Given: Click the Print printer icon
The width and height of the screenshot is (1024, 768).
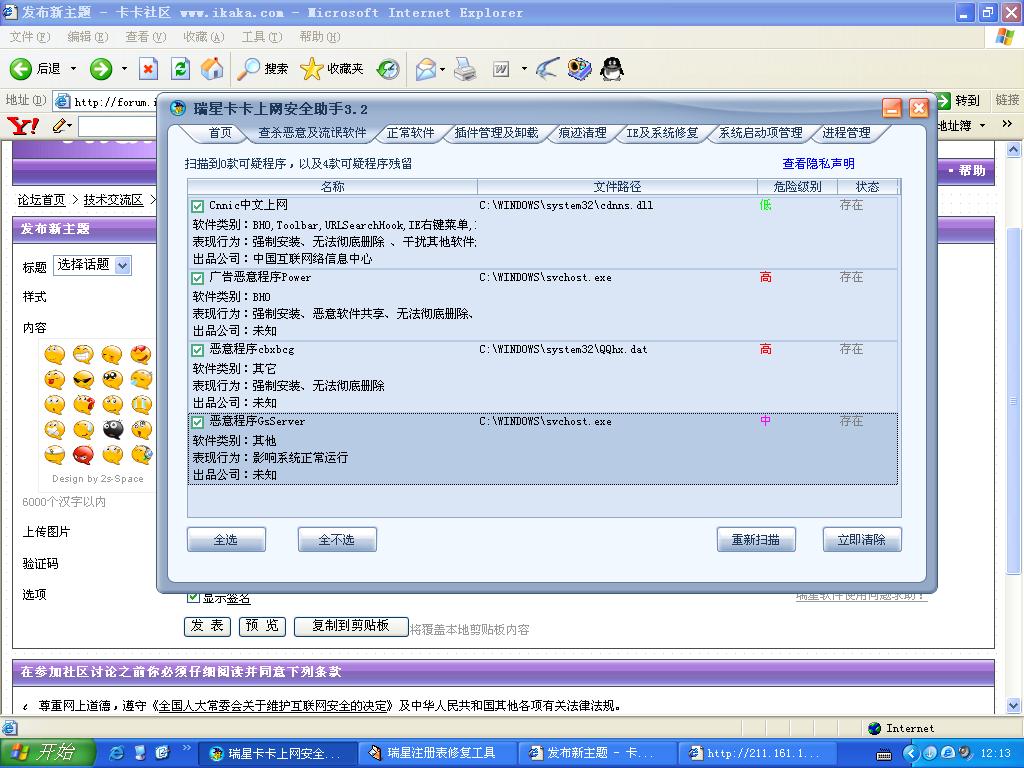Looking at the screenshot, I should click(x=465, y=69).
